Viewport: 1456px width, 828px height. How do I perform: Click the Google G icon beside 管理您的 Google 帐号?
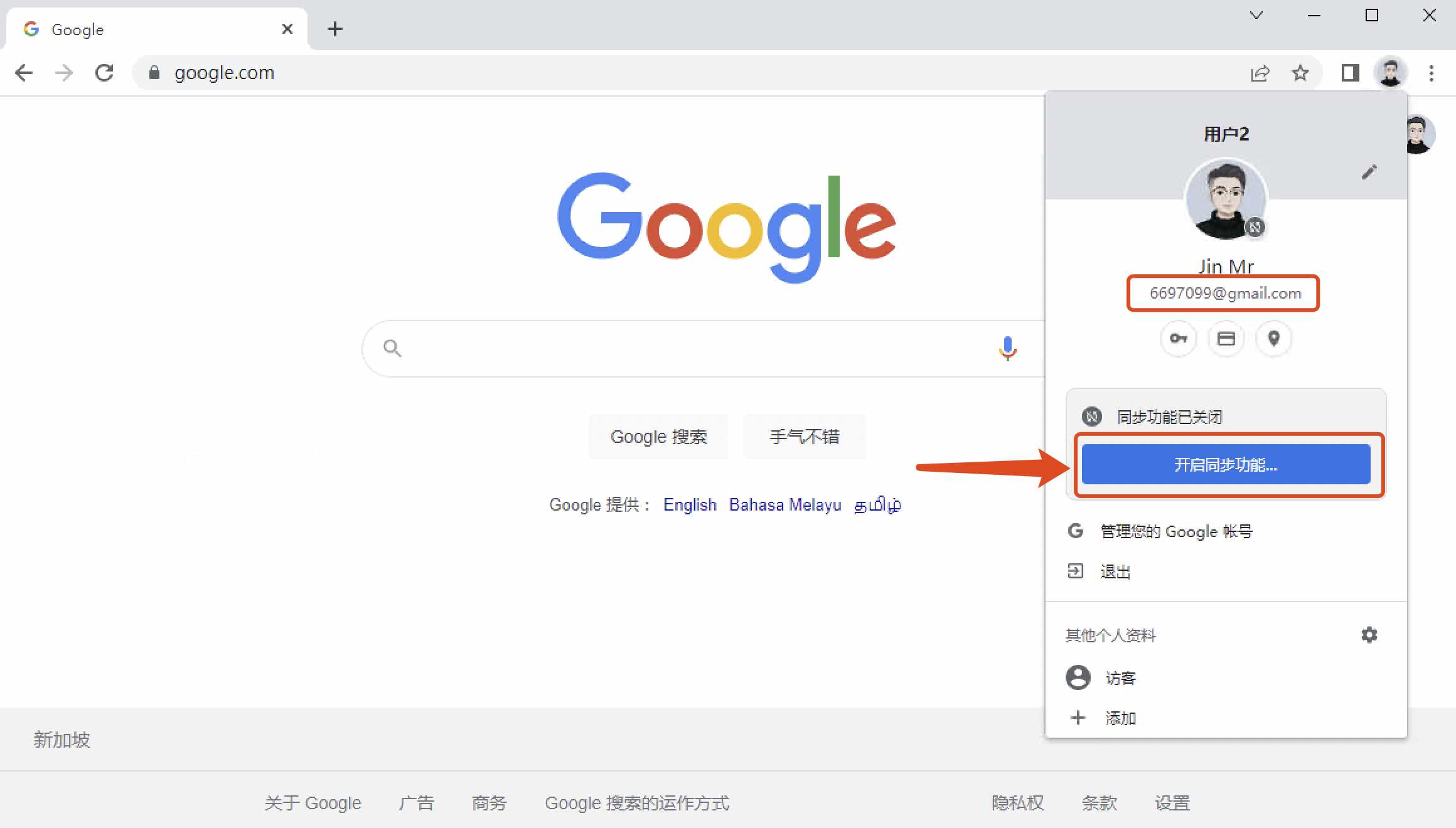pyautogui.click(x=1076, y=531)
